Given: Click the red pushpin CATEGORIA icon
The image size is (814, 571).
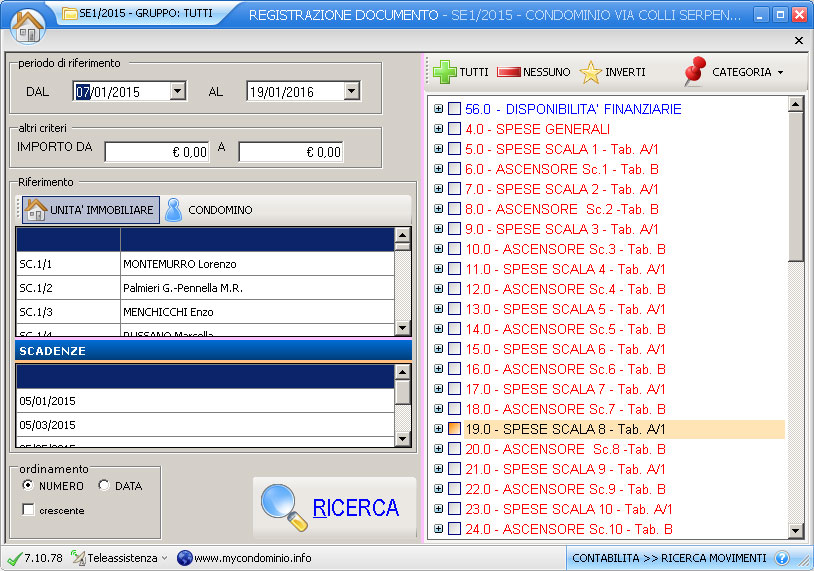Looking at the screenshot, I should point(693,72).
